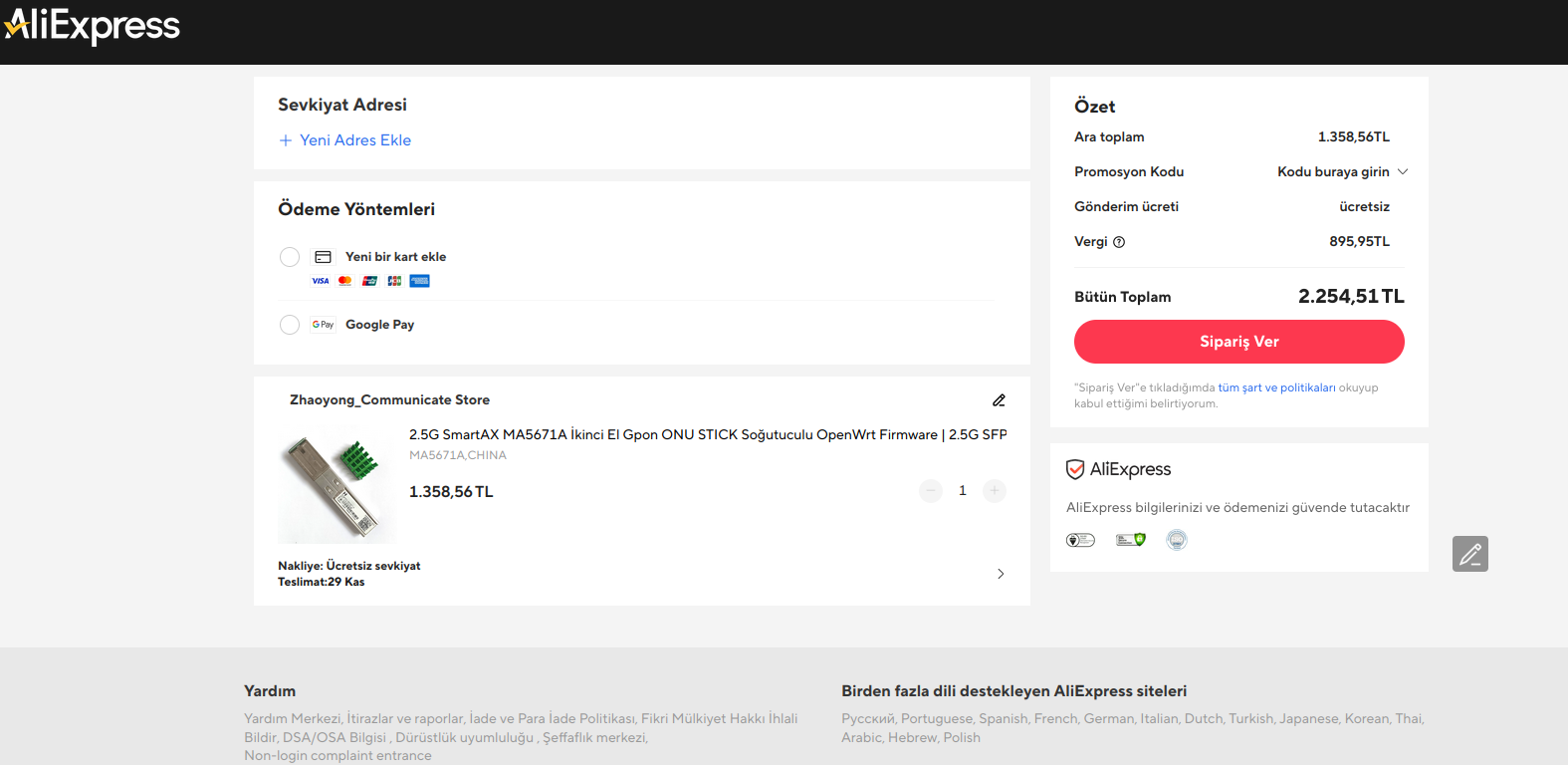The width and height of the screenshot is (1568, 765).
Task: Open the İtirazlar ve raporlar footer link
Action: 405,718
